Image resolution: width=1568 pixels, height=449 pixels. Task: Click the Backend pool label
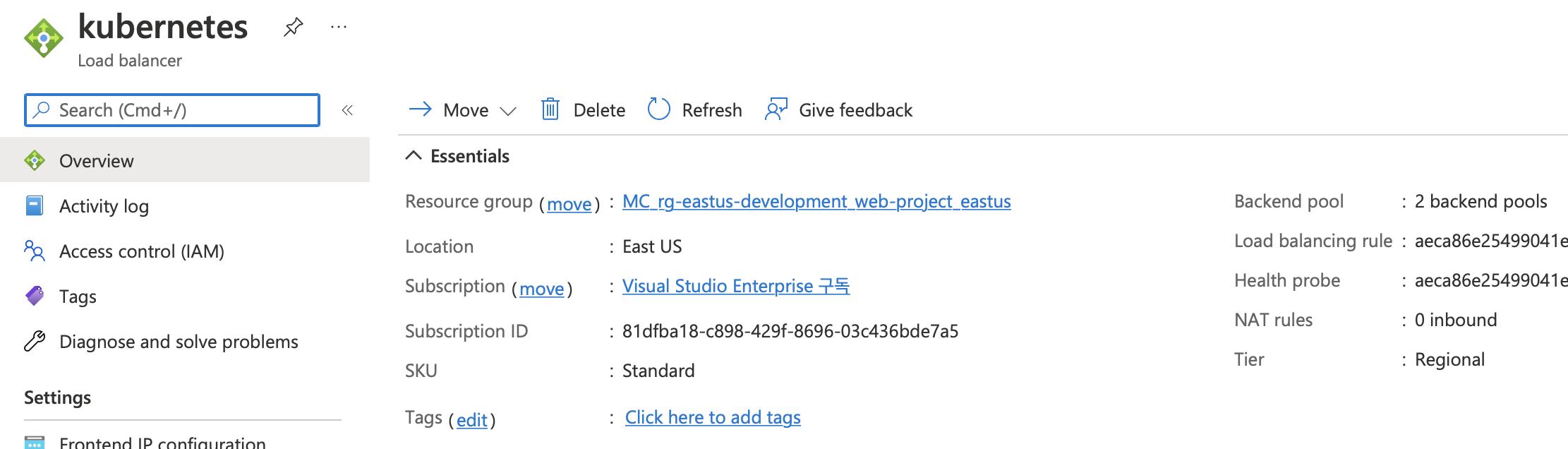(1289, 201)
